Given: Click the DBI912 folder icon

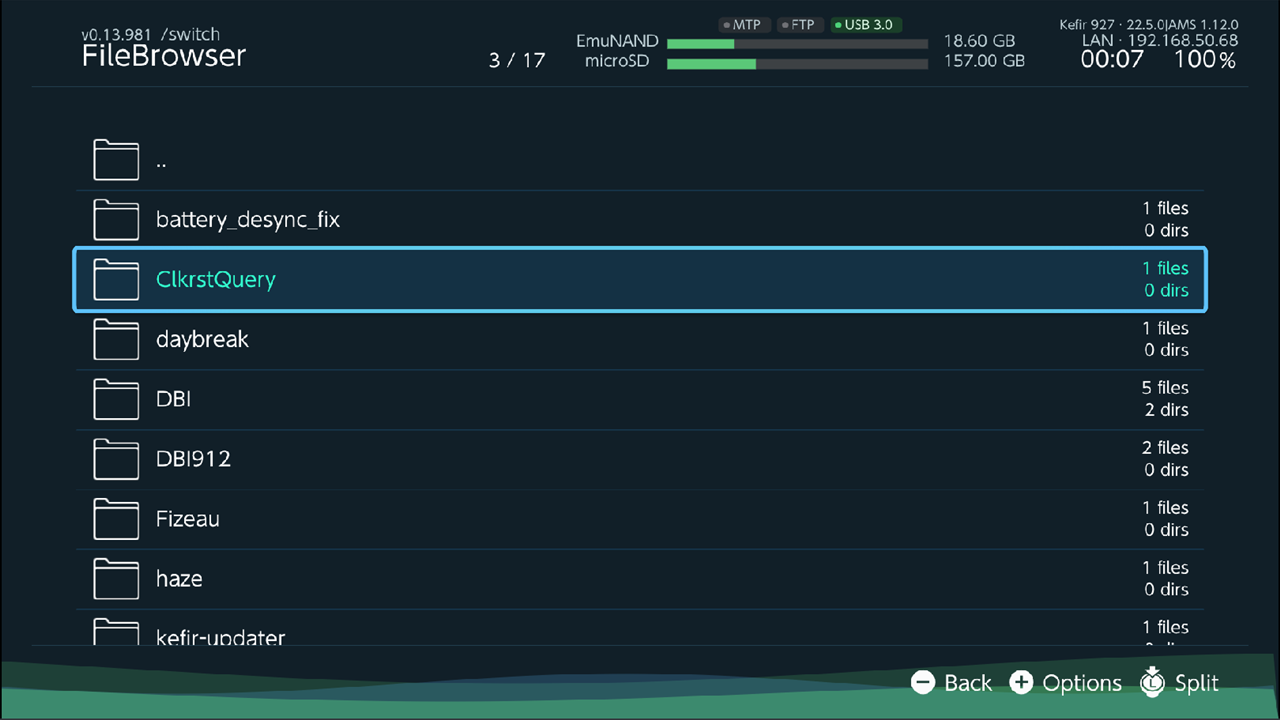Looking at the screenshot, I should [116, 460].
